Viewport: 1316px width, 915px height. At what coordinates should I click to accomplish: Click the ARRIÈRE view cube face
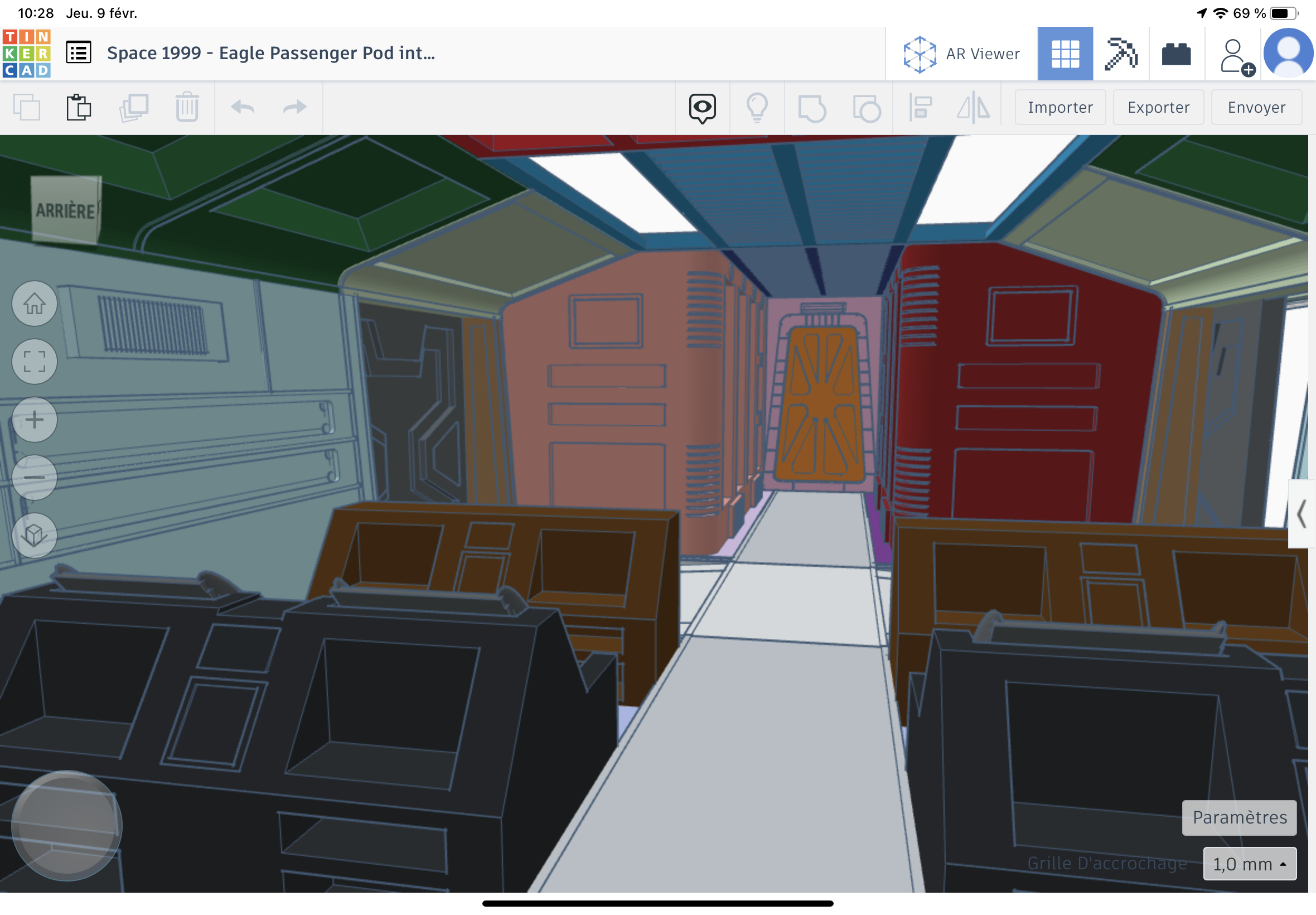tap(65, 210)
